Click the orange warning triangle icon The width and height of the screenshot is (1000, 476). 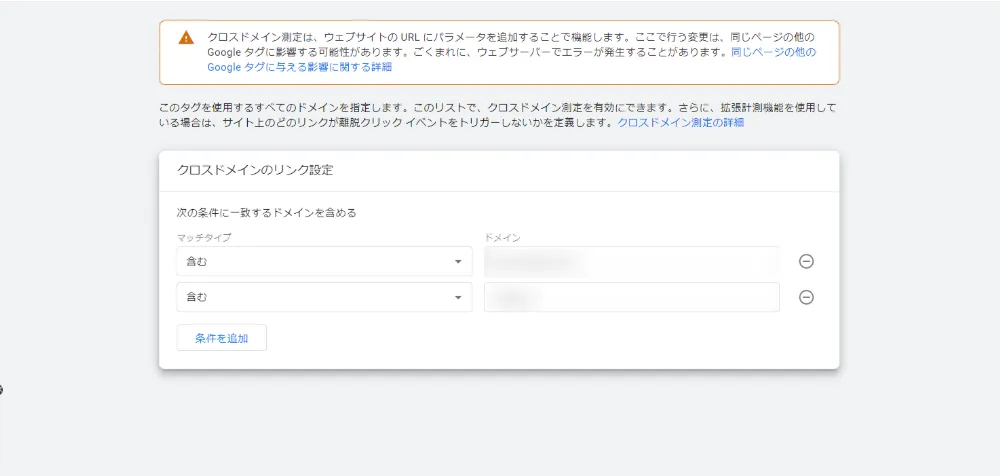pos(186,38)
